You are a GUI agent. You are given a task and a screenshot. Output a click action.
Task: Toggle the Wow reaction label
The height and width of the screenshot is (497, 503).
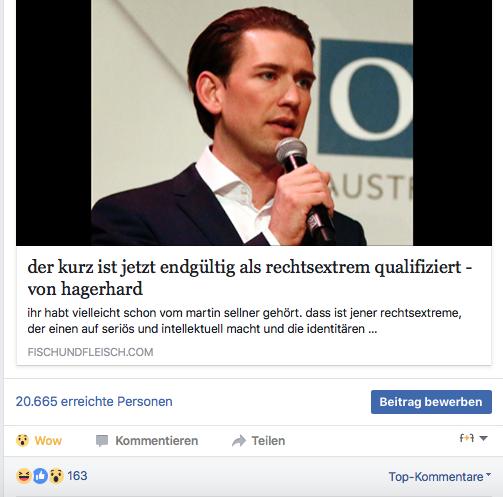48,441
